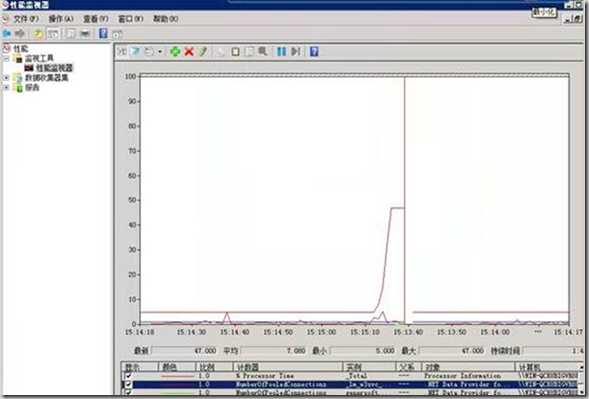Click the blue Freeze display pause icon

click(281, 51)
